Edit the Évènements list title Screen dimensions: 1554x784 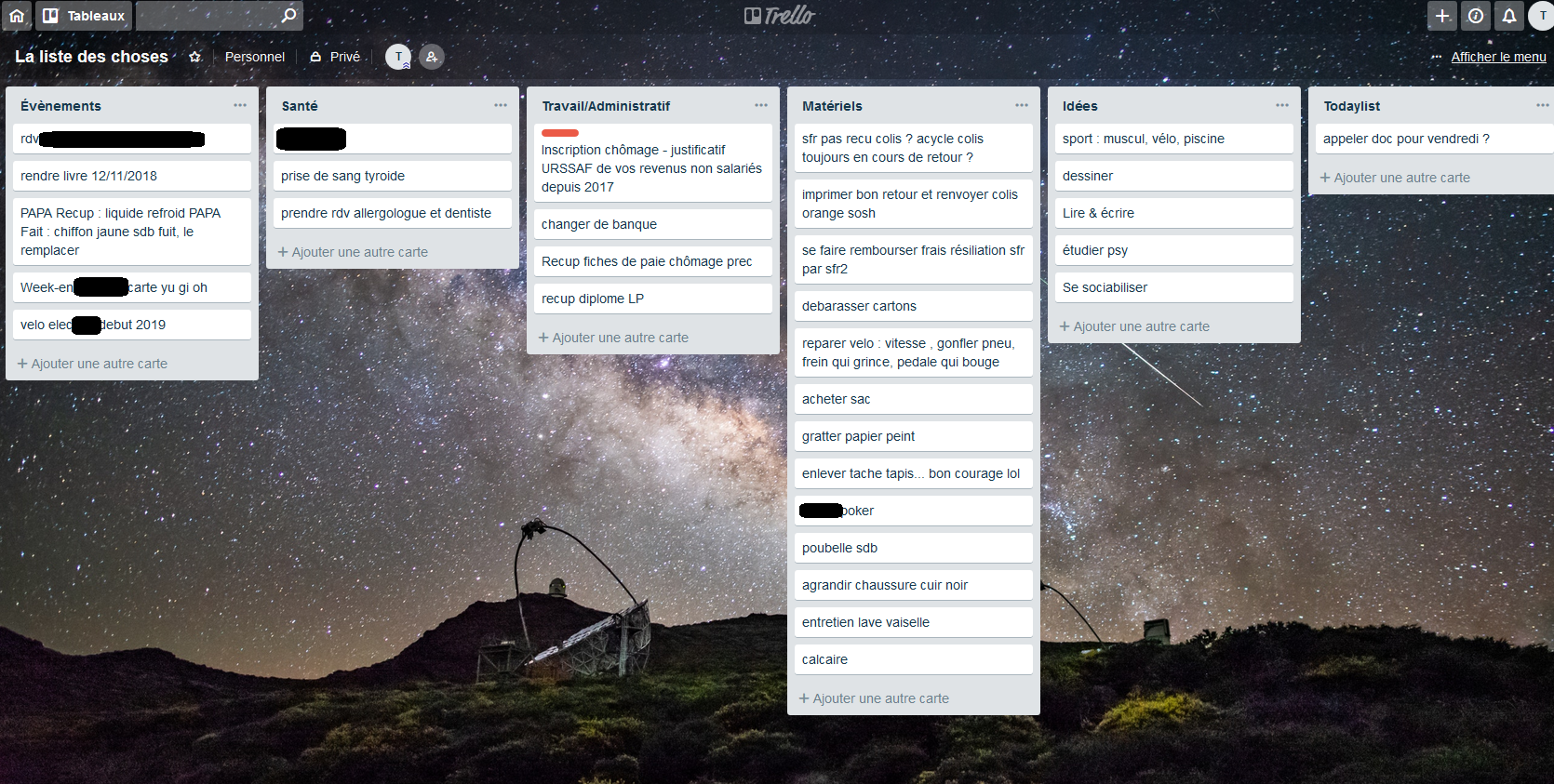pos(61,106)
